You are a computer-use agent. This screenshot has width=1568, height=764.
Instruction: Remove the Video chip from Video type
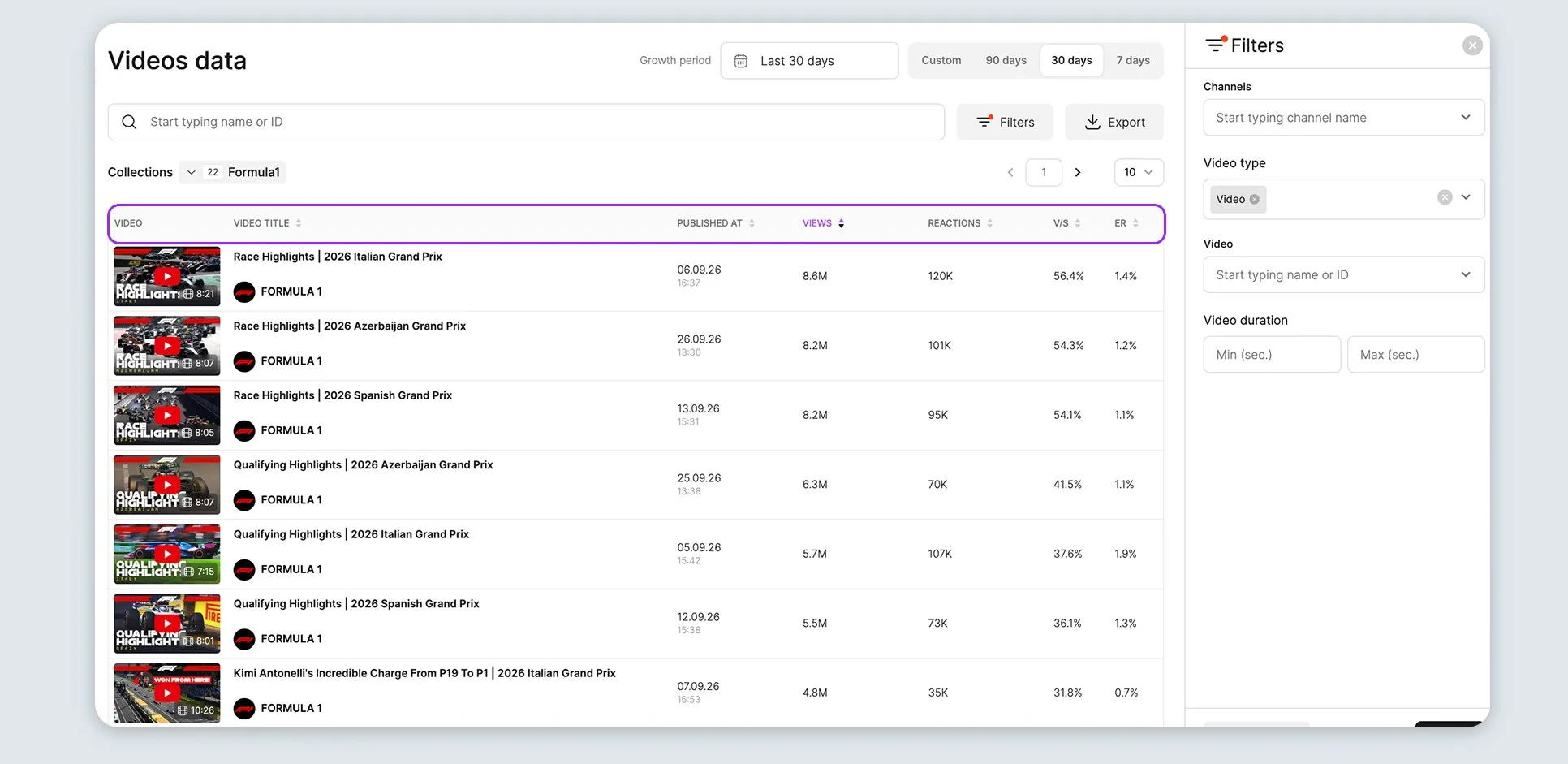click(x=1254, y=199)
